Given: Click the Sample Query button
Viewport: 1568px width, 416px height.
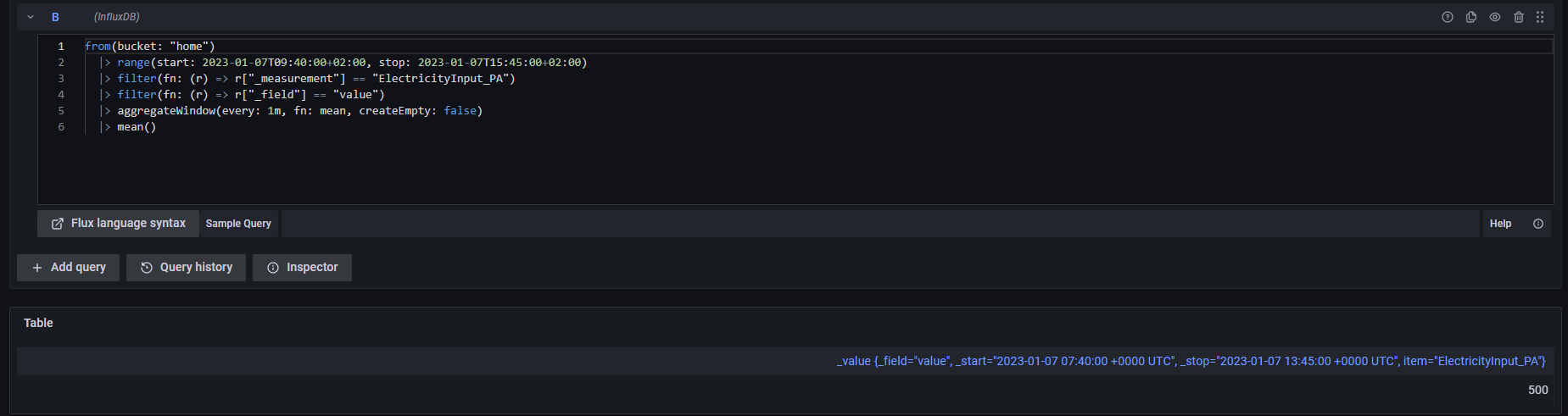Looking at the screenshot, I should click(238, 224).
